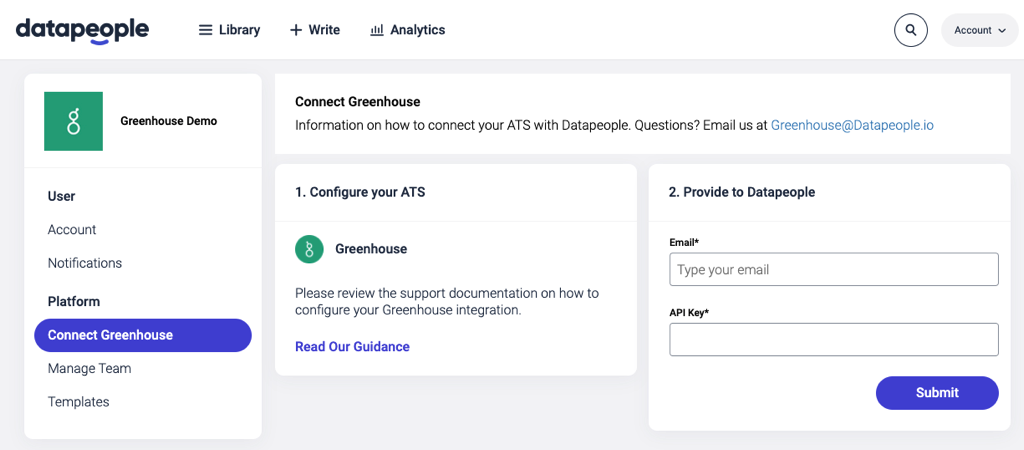Click the Library hamburger icon
This screenshot has width=1024, height=450.
coord(206,30)
